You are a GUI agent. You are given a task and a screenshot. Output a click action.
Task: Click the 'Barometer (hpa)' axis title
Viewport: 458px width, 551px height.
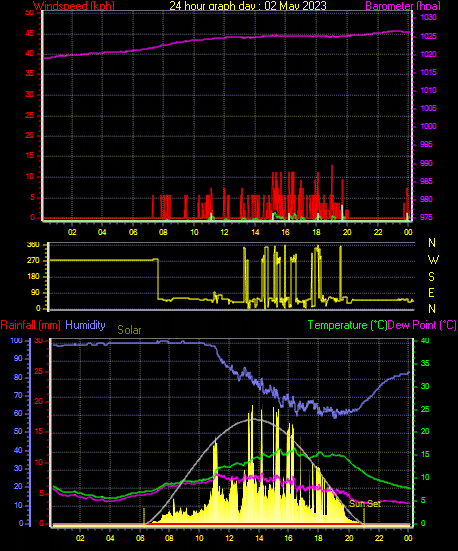403,6
